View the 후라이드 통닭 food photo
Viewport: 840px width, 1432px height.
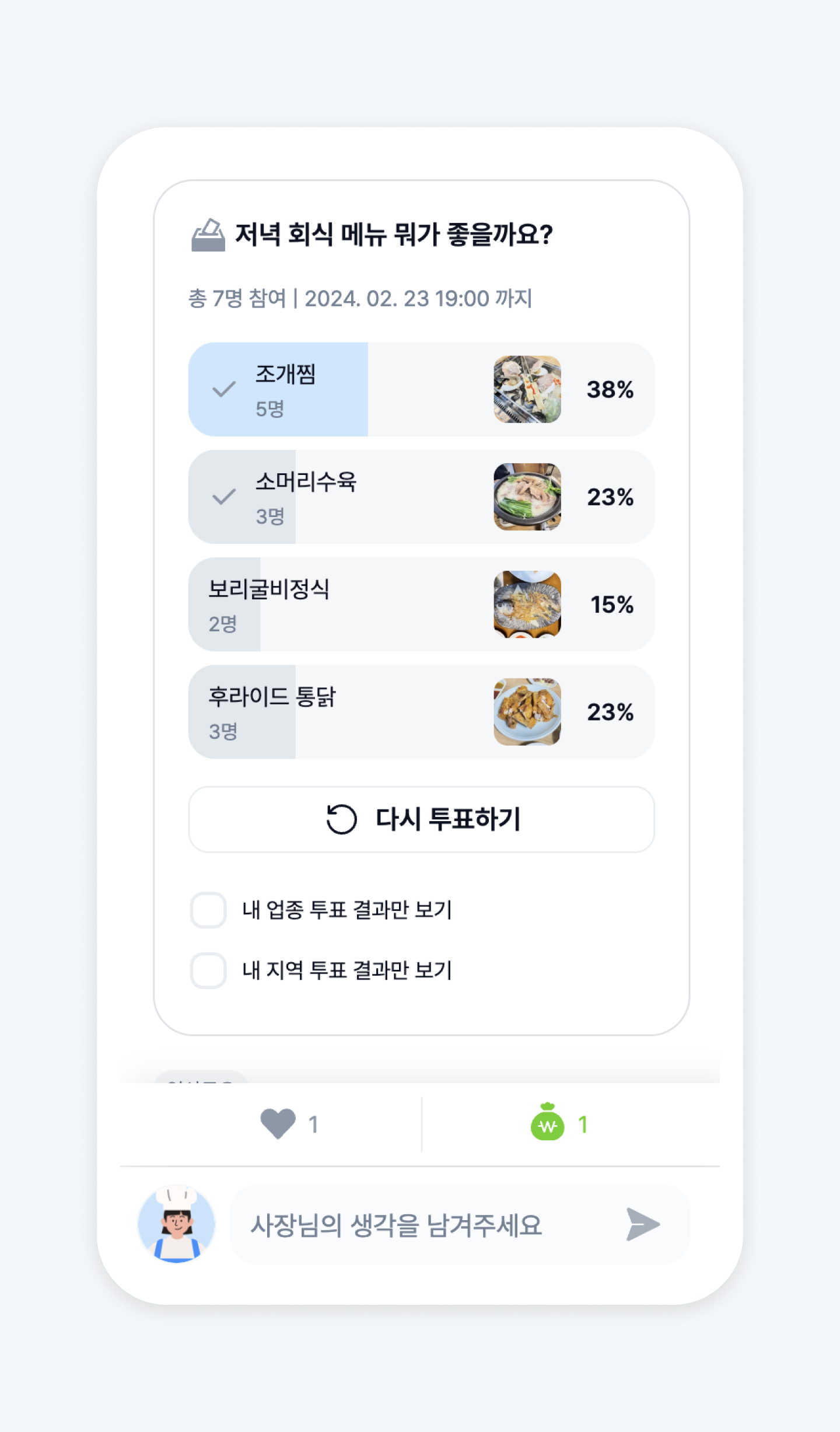[527, 712]
